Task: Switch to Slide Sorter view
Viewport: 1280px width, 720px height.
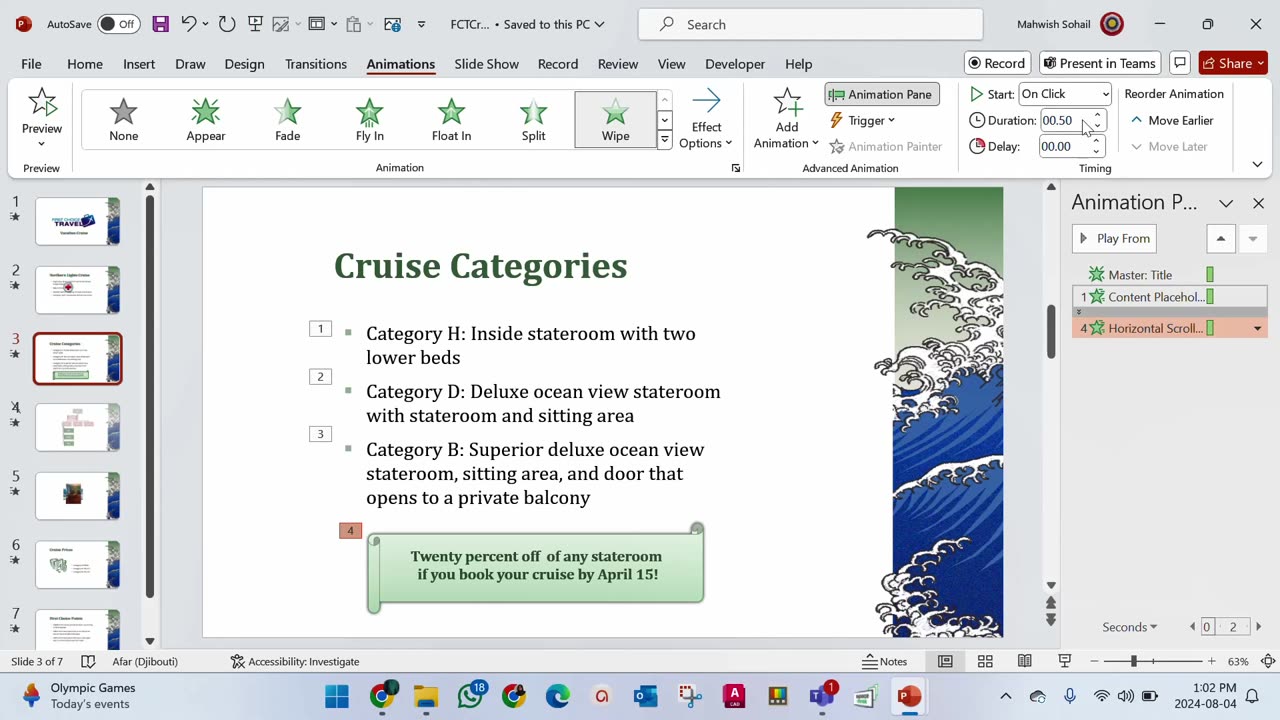Action: 985,661
